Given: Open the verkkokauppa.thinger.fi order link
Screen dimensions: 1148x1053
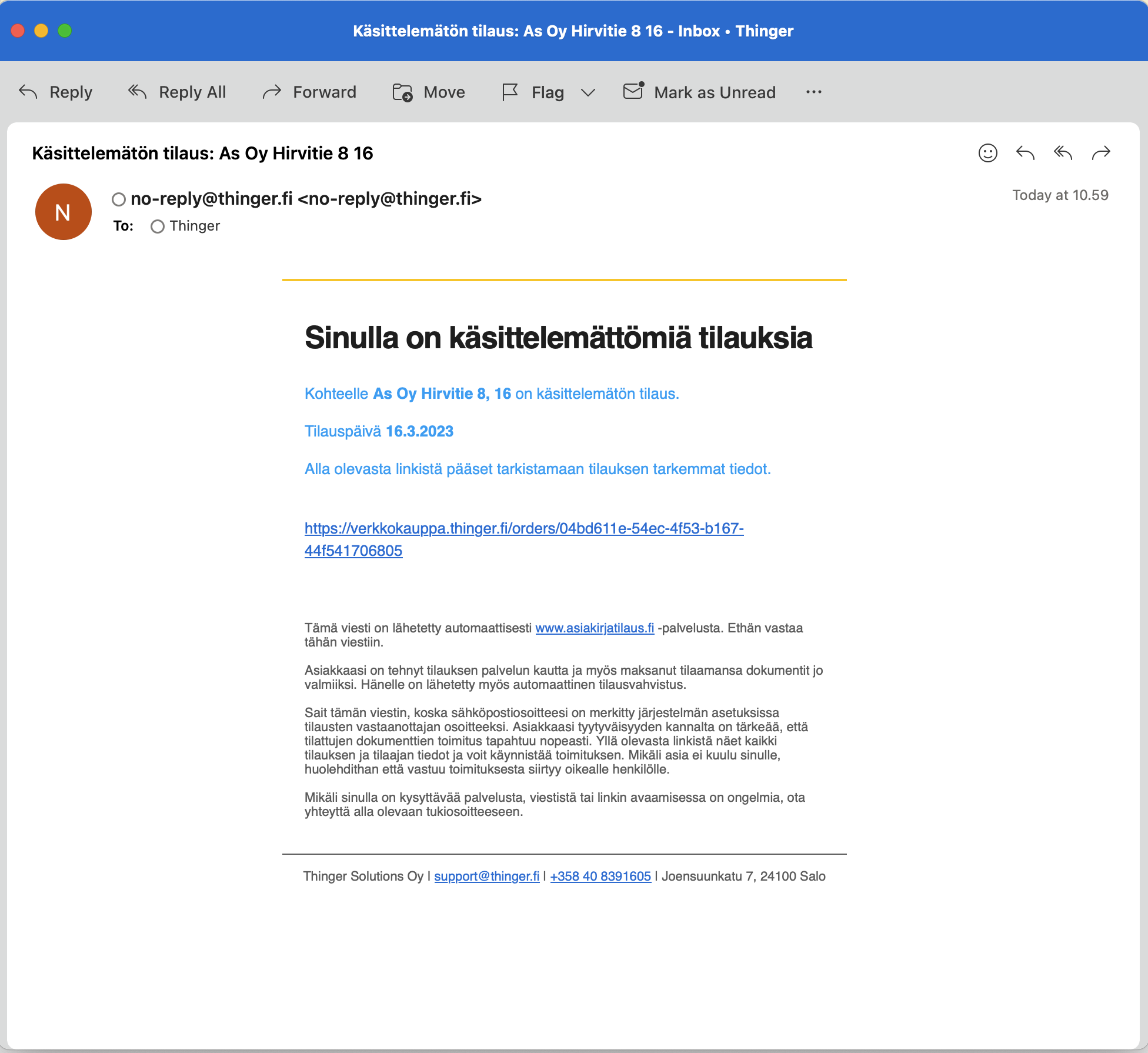Looking at the screenshot, I should (x=523, y=529).
